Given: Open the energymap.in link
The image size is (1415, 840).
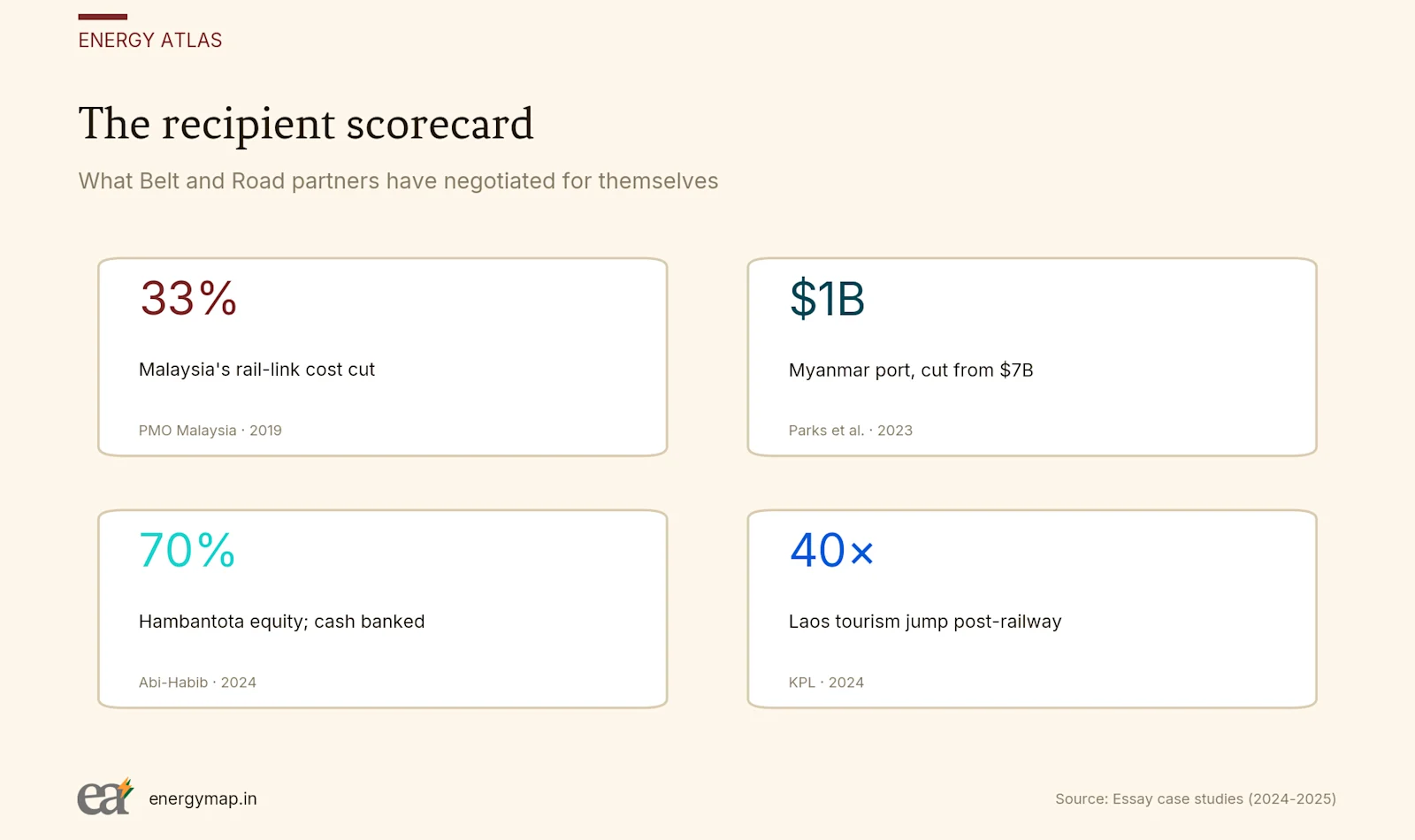Looking at the screenshot, I should (203, 798).
